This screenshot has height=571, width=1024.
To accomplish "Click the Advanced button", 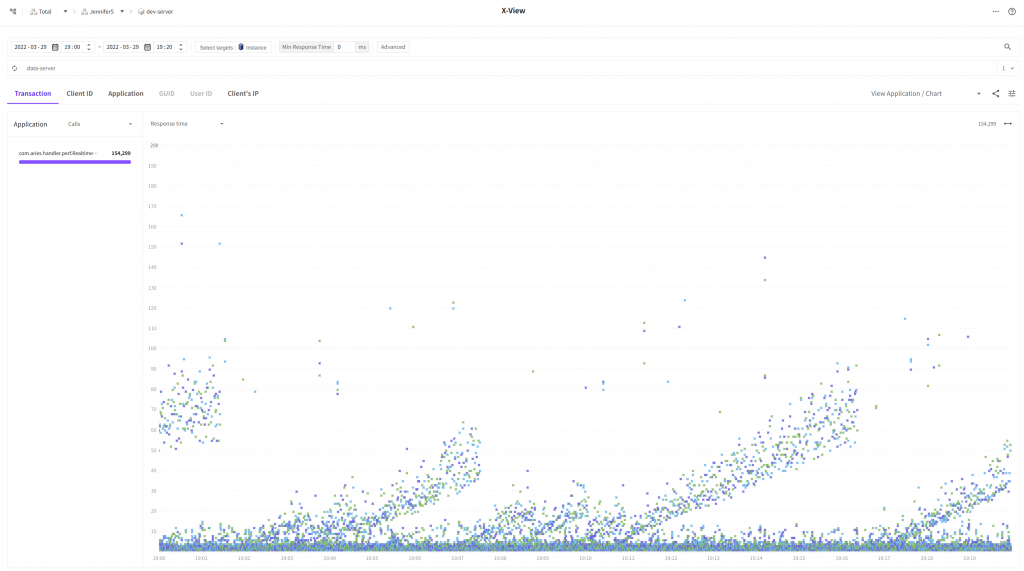I will point(393,47).
